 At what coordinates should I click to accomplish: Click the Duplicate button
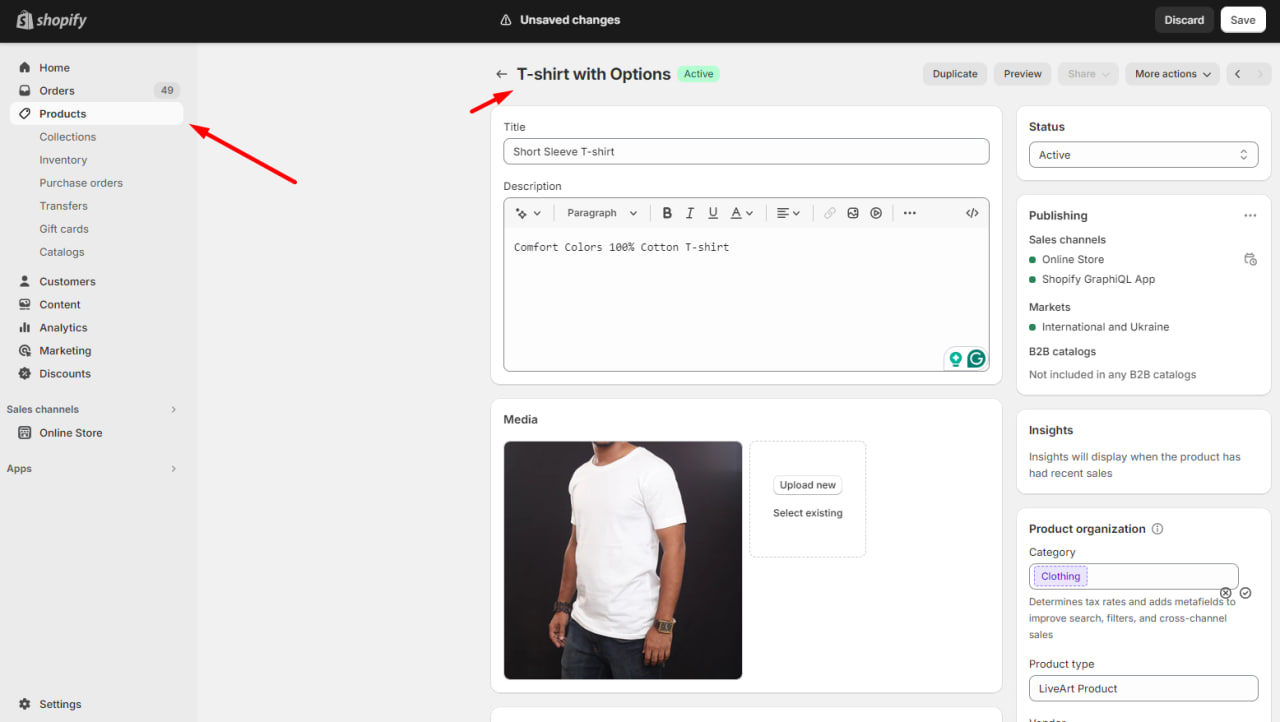click(x=955, y=74)
